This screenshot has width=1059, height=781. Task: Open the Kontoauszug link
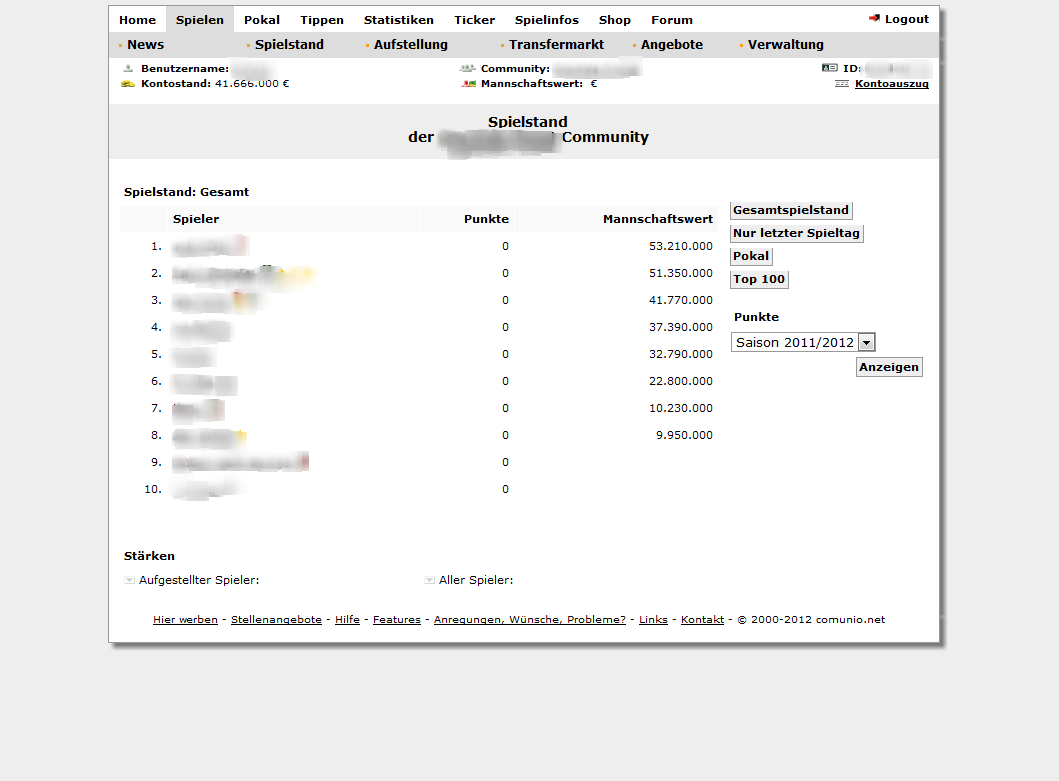(x=891, y=84)
